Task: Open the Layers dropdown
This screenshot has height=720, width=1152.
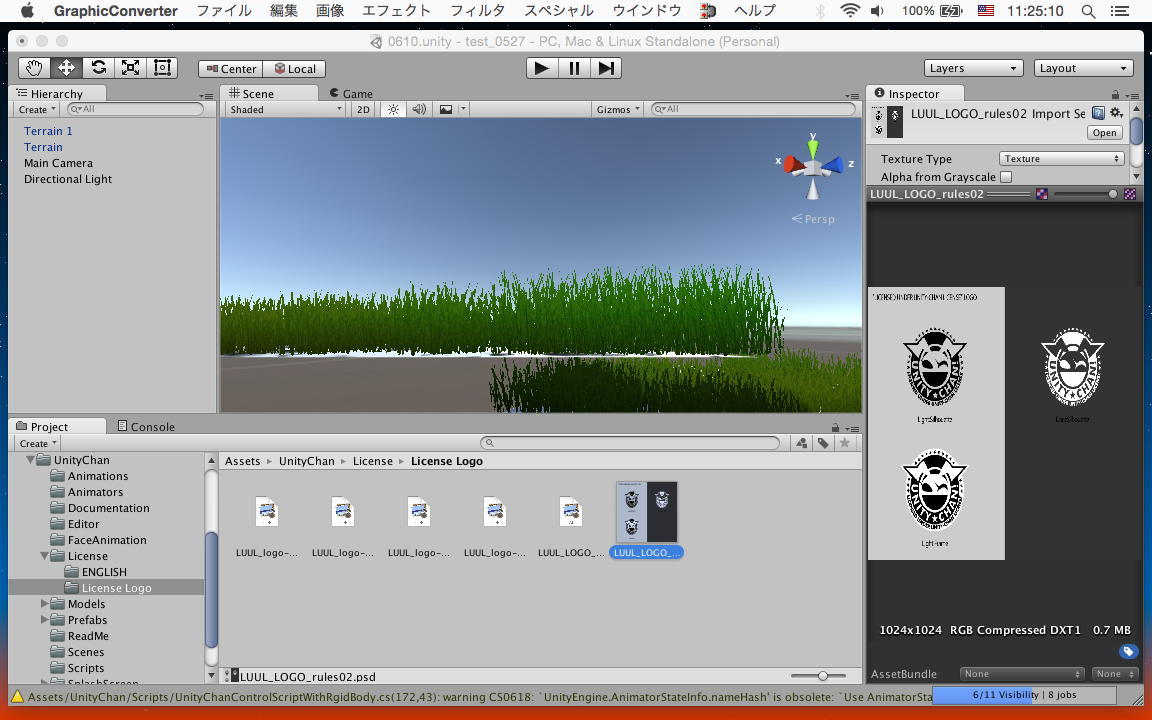Action: coord(972,68)
